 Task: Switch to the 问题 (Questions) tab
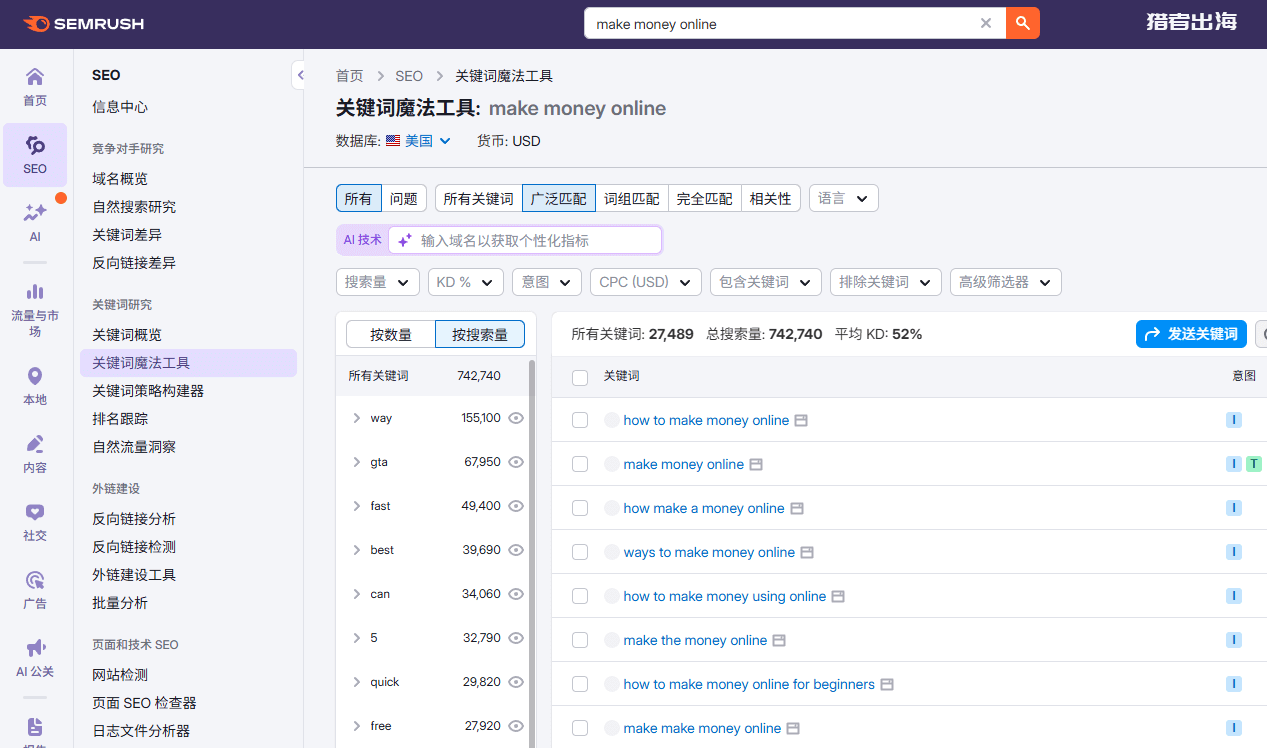click(x=404, y=198)
